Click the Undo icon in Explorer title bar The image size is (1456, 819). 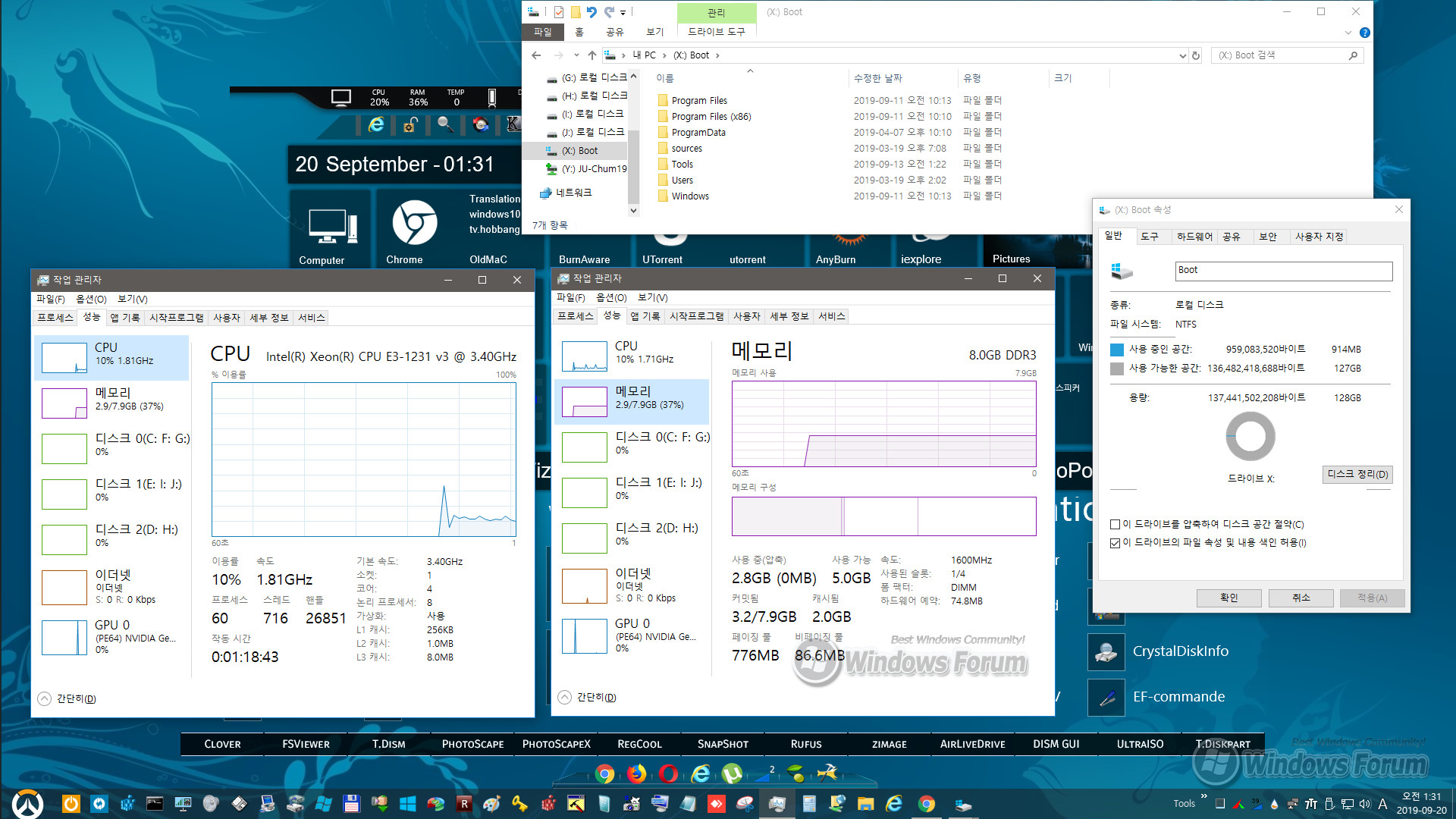[x=591, y=12]
